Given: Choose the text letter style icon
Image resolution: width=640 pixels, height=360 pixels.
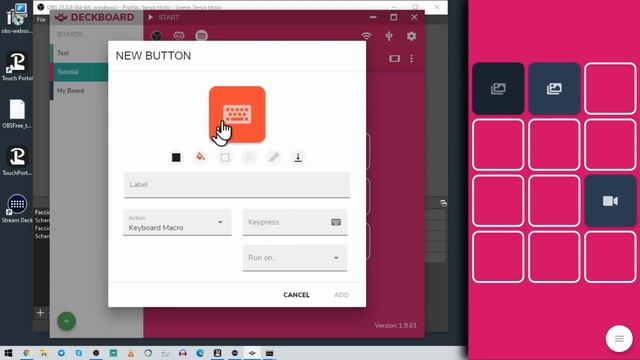Looking at the screenshot, I should 249,157.
